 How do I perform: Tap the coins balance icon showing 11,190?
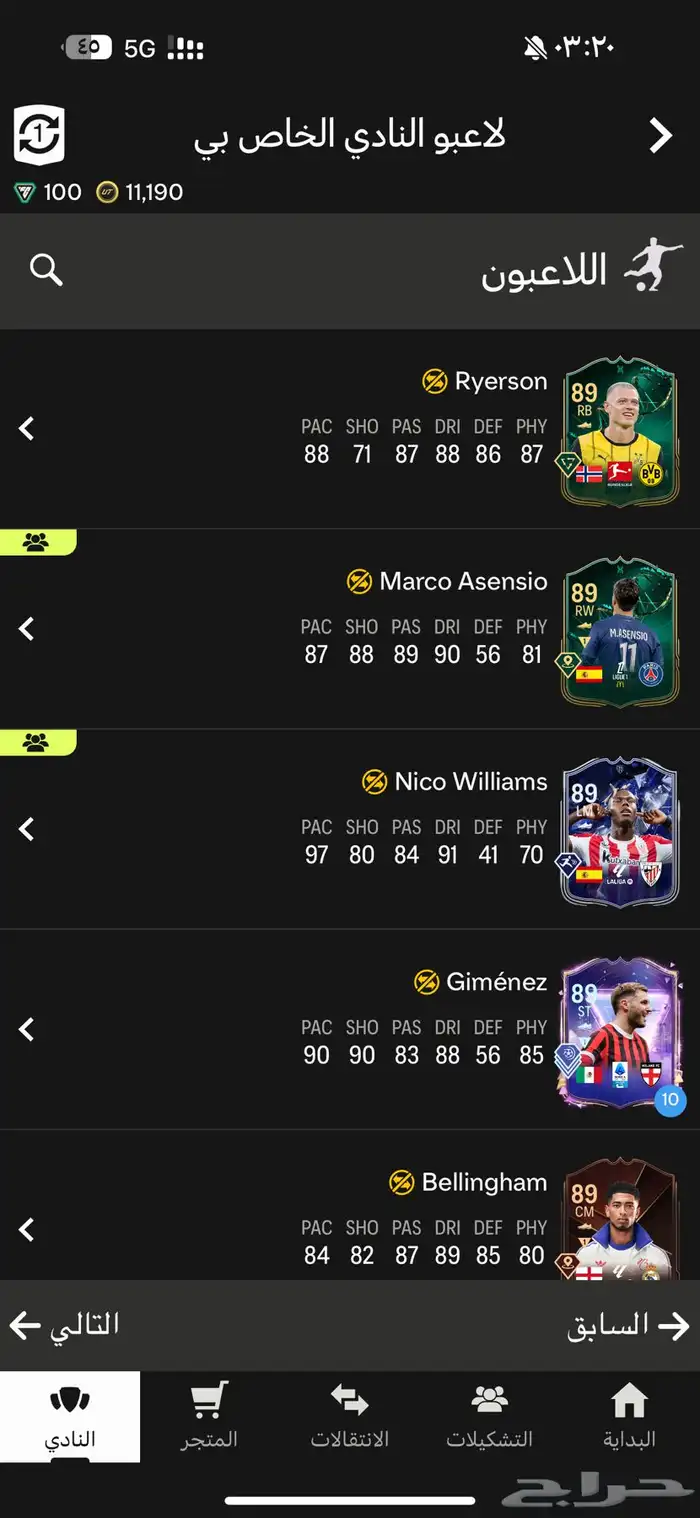click(107, 192)
